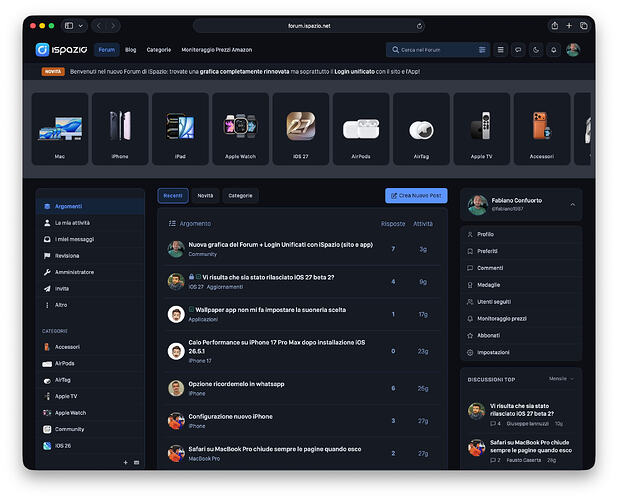The width and height of the screenshot is (617, 500).
Task: Open the chat bubble icon in header
Action: click(x=518, y=50)
